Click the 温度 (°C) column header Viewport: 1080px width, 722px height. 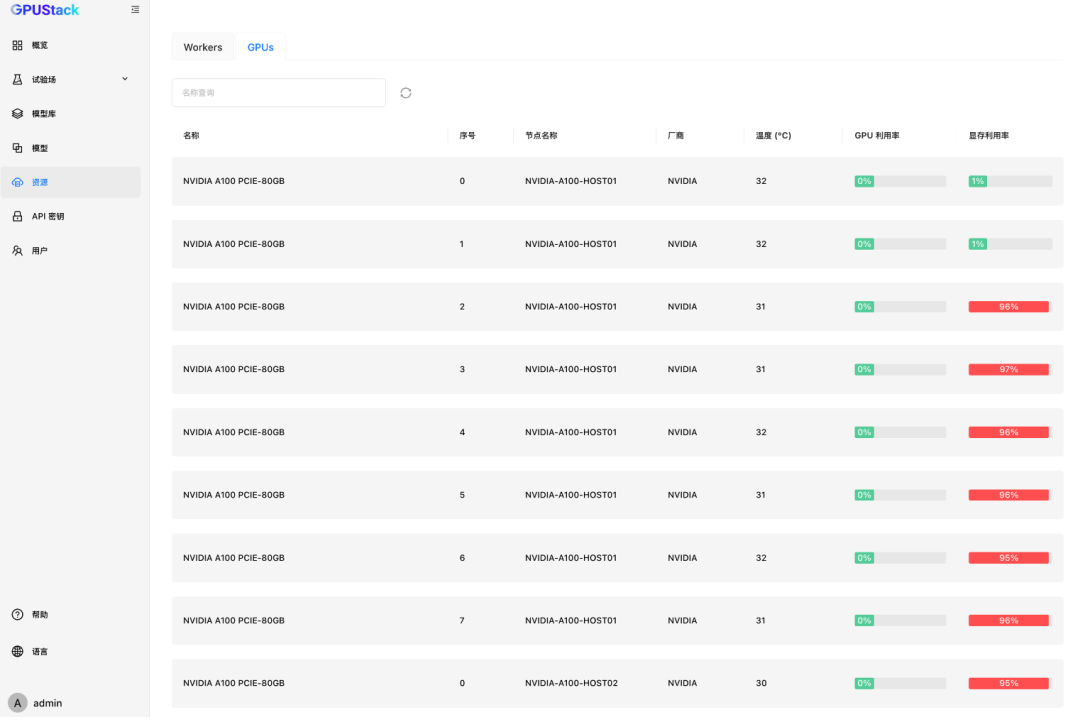[773, 136]
